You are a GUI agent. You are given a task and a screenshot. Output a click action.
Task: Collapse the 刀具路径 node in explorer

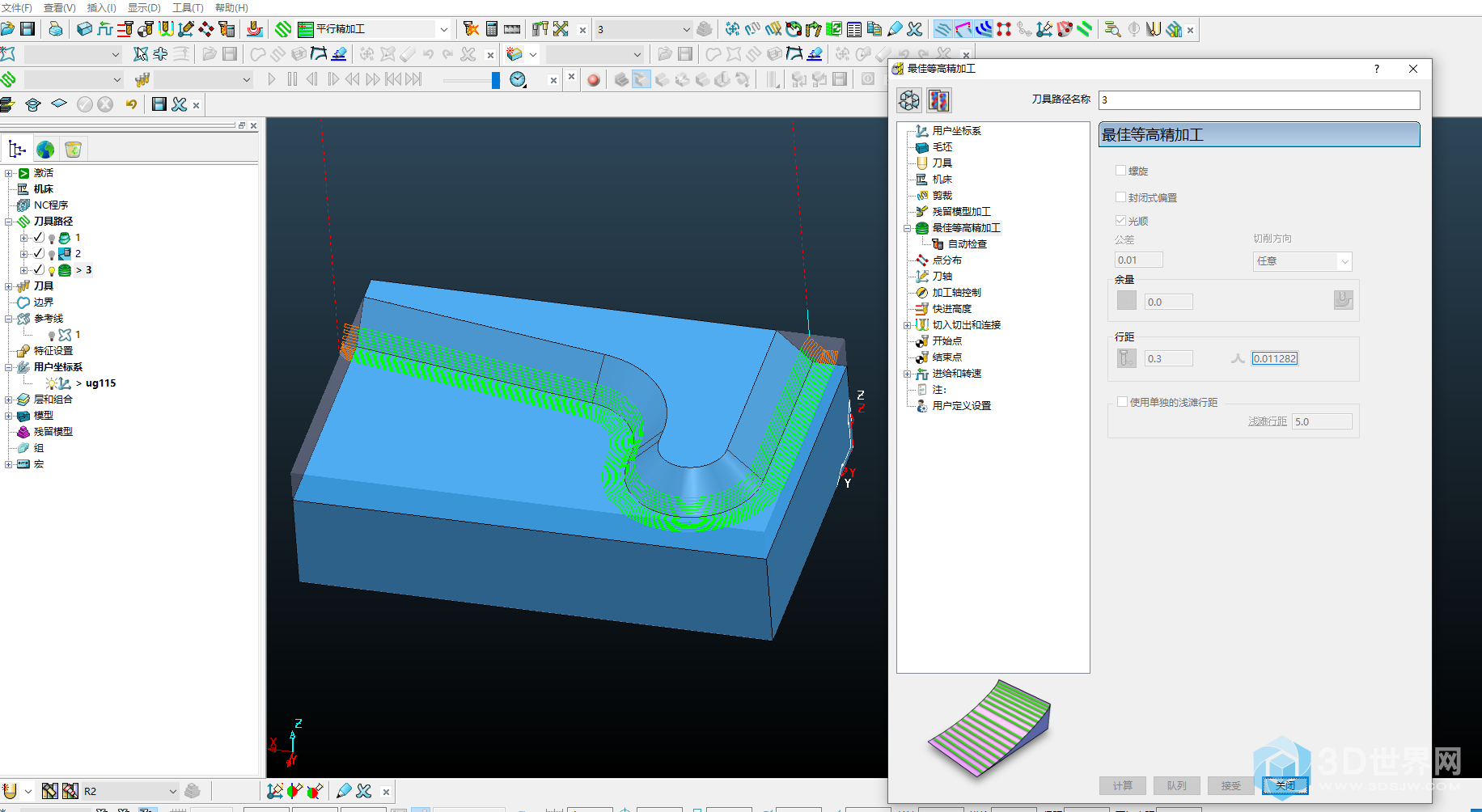(x=9, y=222)
